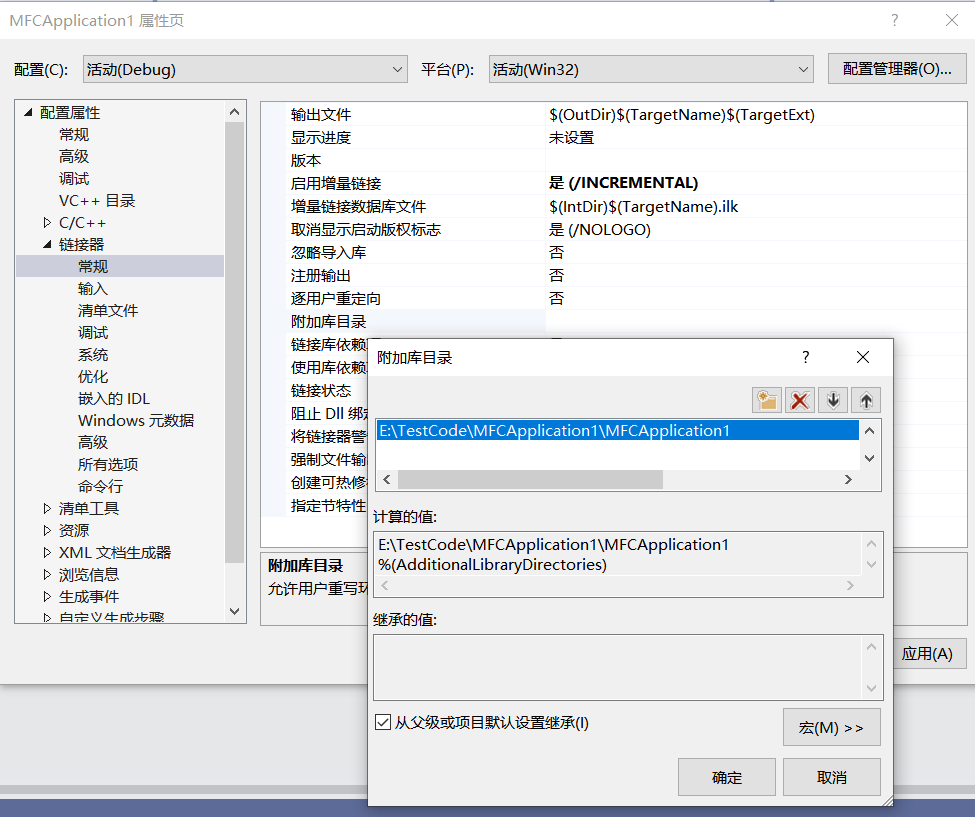Click the path list horizontal scrollbar thumb
The image size is (975, 817).
coord(530,479)
